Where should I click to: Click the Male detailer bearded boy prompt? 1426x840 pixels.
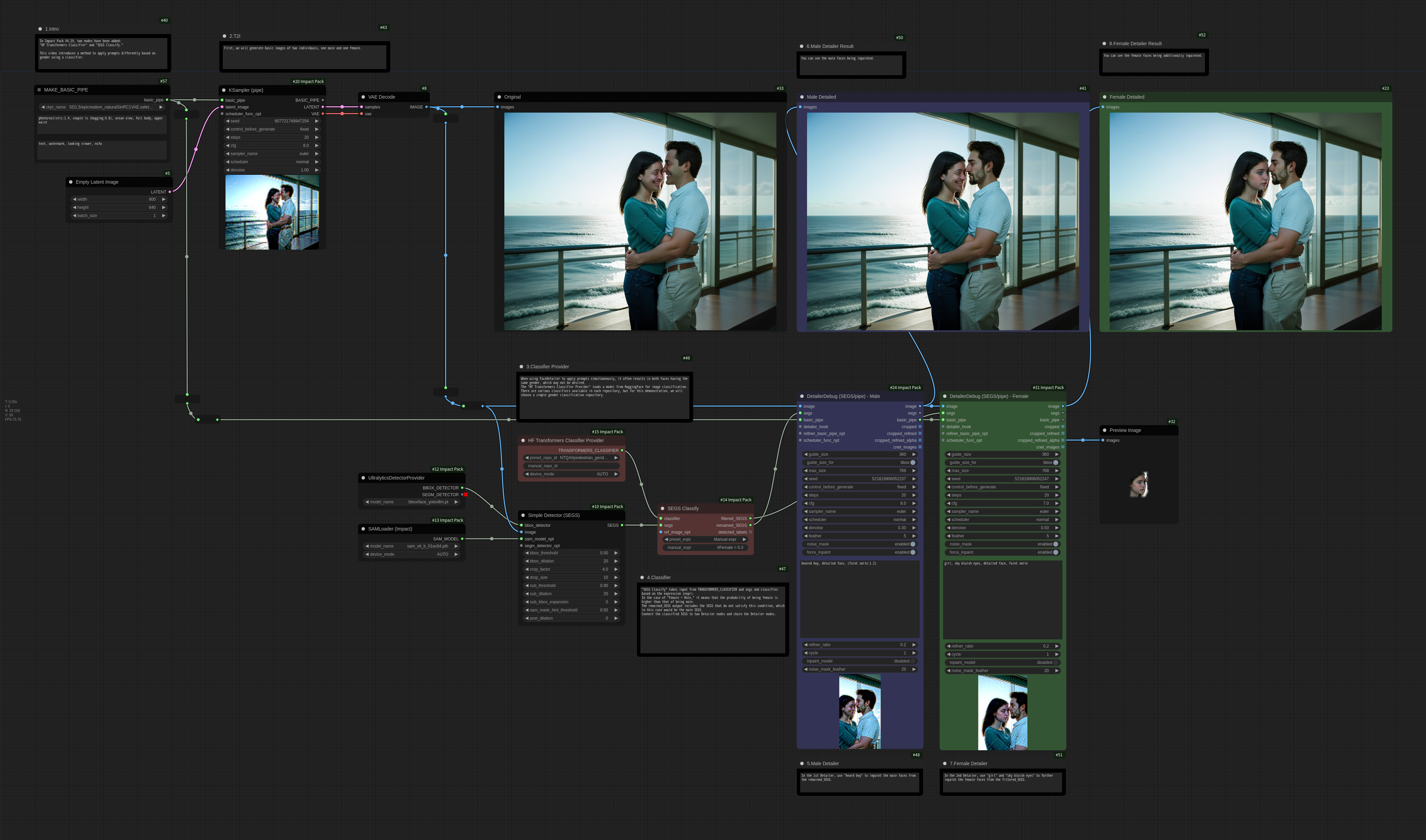pos(860,599)
